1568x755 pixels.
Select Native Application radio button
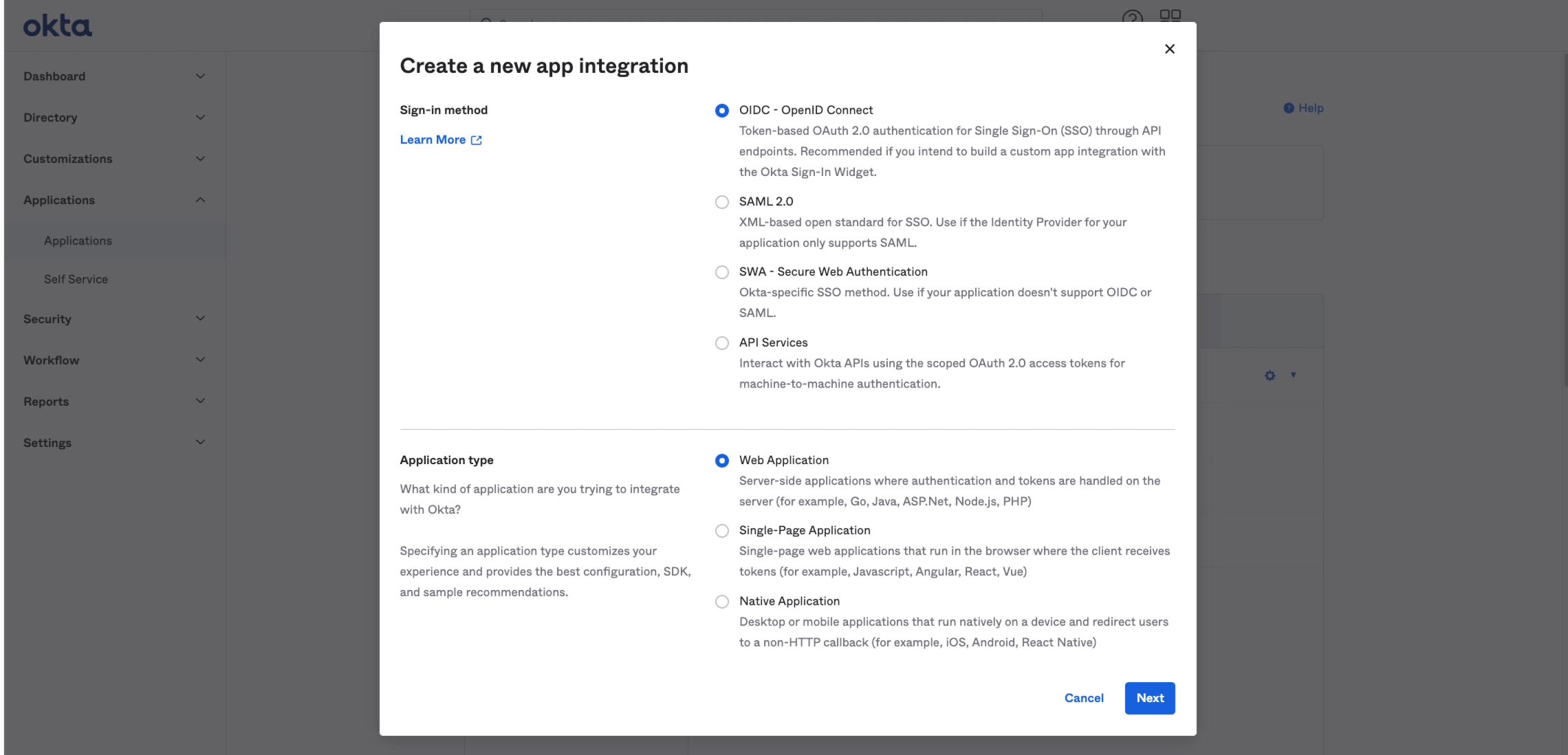[x=721, y=602]
